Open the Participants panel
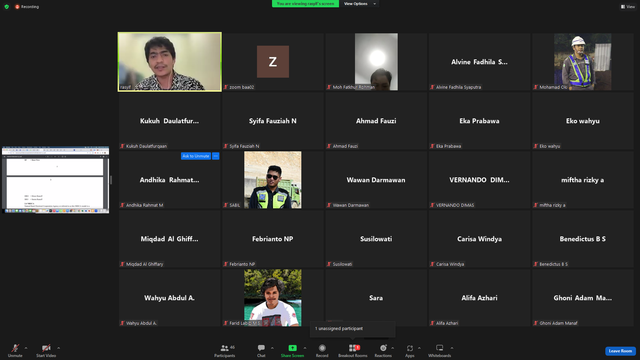Screen dimensions: 640x360 click(224, 350)
